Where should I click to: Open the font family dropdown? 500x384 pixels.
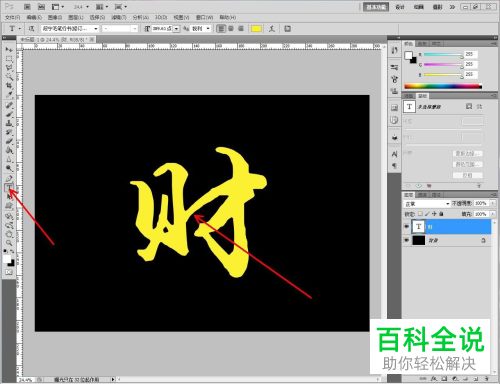point(96,29)
